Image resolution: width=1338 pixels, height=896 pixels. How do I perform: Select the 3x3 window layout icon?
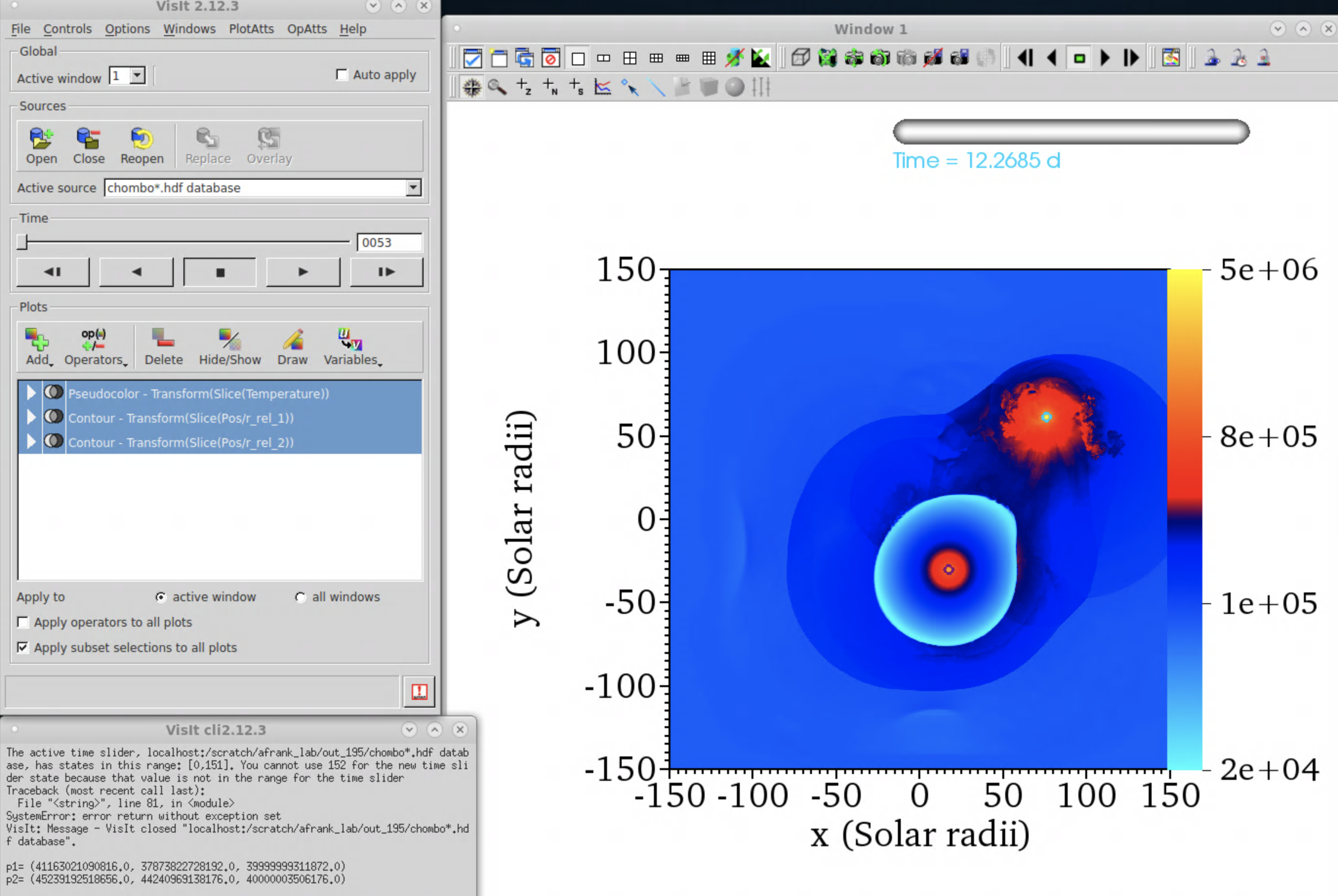click(x=709, y=58)
